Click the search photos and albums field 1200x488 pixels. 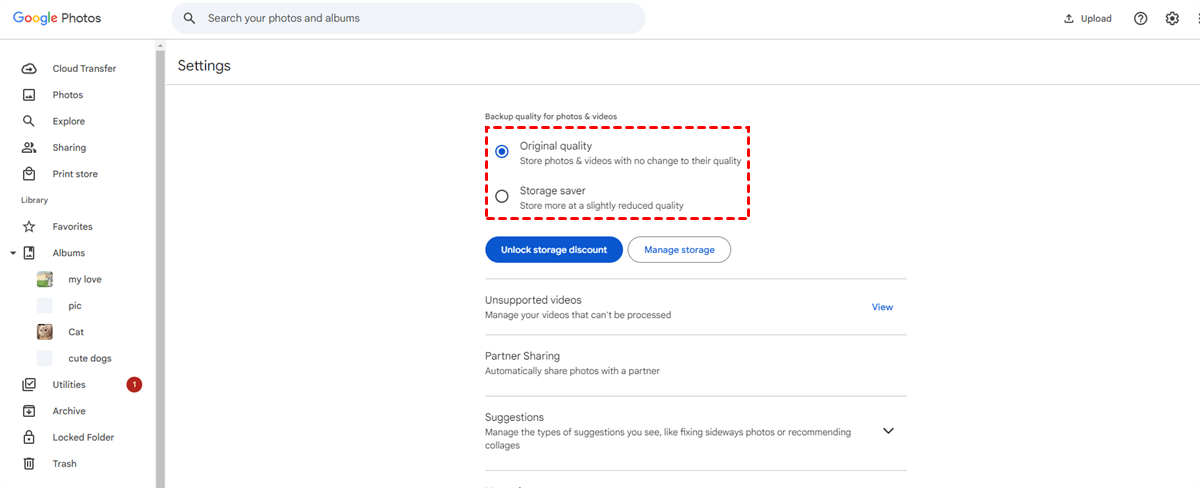tap(420, 19)
